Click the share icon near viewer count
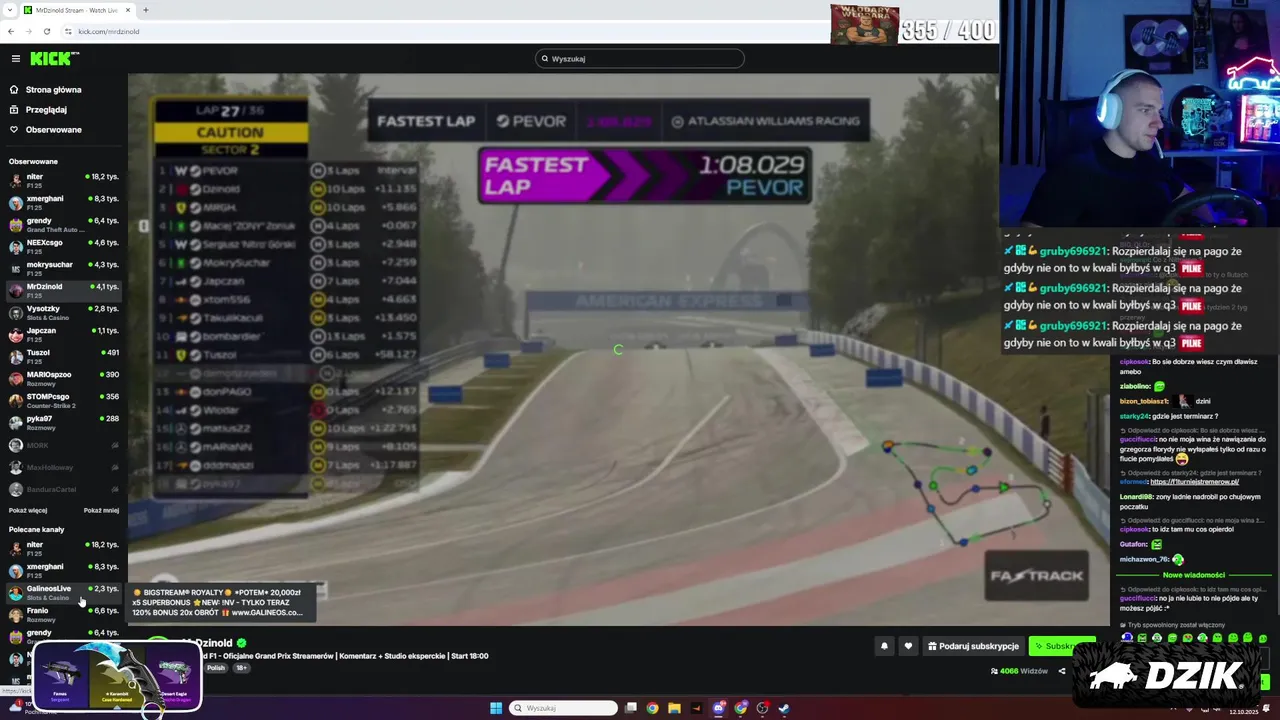Viewport: 1280px width, 720px height. tap(1062, 671)
